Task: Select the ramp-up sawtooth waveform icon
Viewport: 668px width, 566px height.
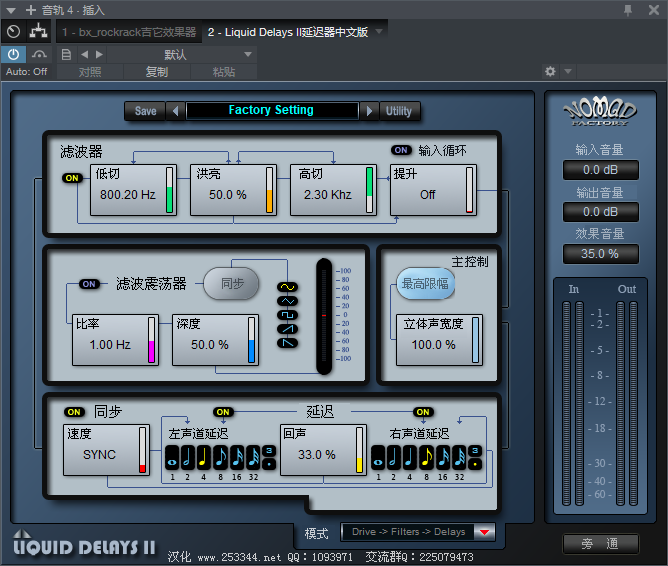Action: pos(288,329)
